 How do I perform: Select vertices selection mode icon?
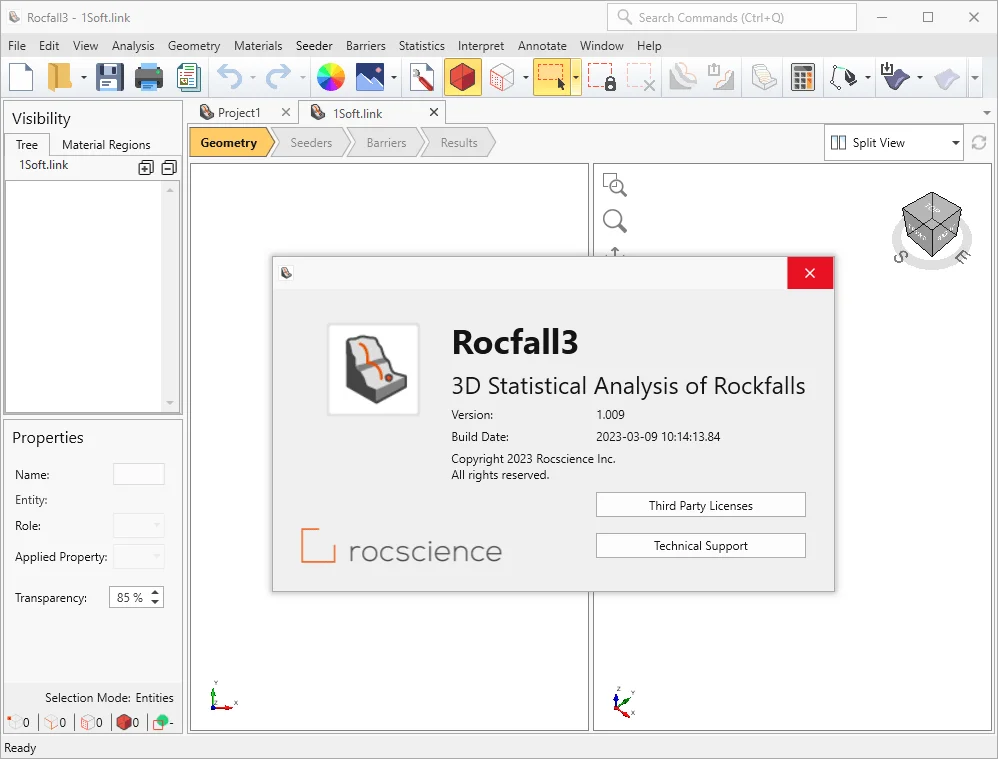click(17, 722)
